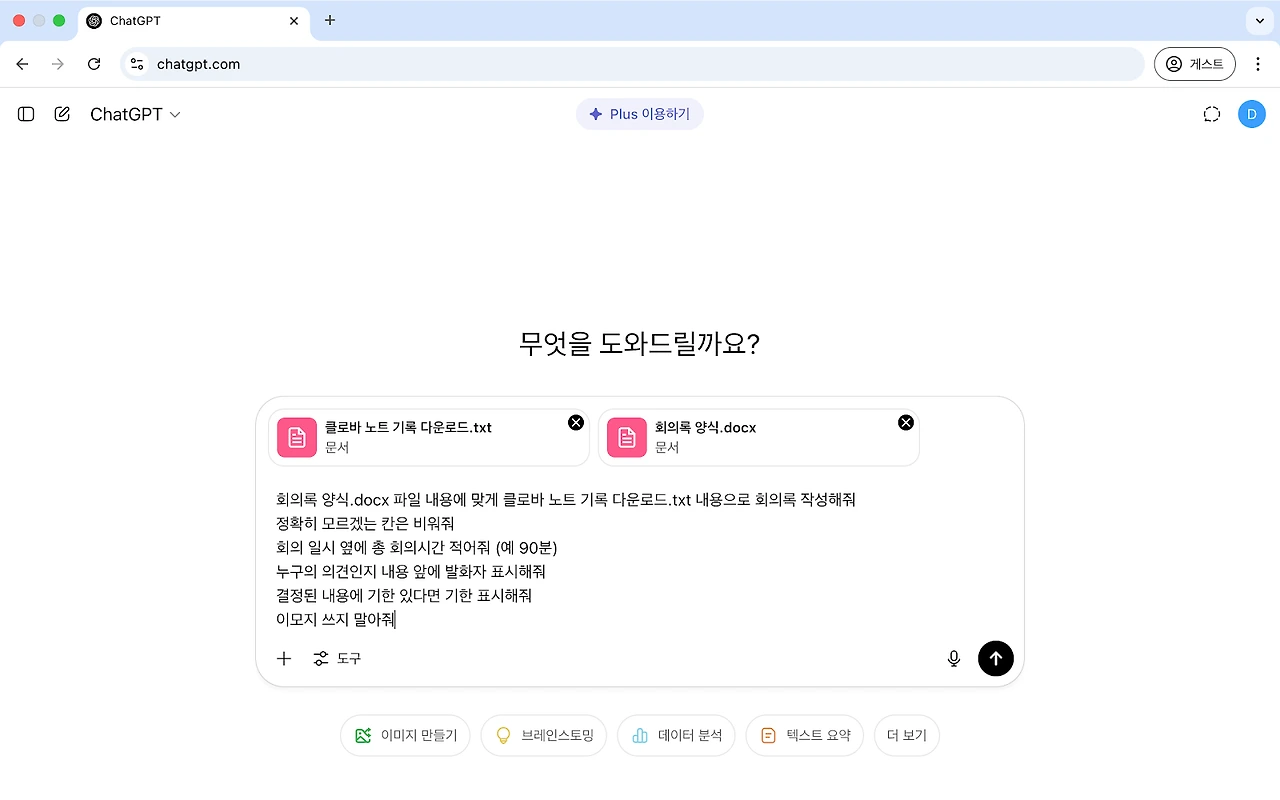Click the Plus 이용하기 upgrade button
Image resolution: width=1280 pixels, height=800 pixels.
click(640, 114)
